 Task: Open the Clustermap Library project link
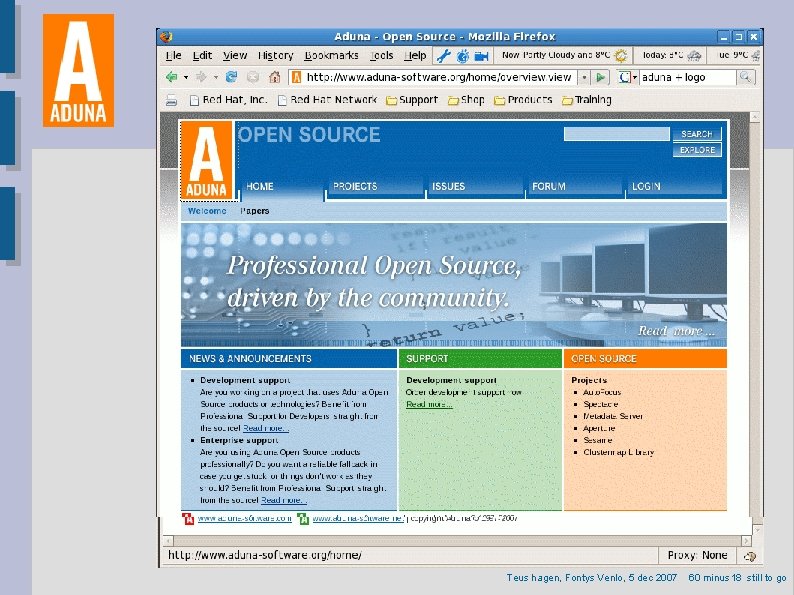618,452
